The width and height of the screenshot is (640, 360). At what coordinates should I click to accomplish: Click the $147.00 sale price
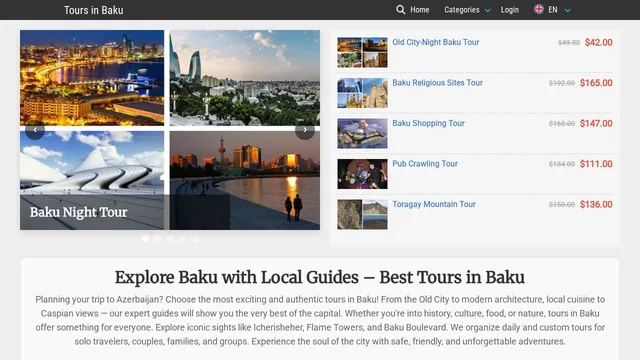click(x=596, y=123)
